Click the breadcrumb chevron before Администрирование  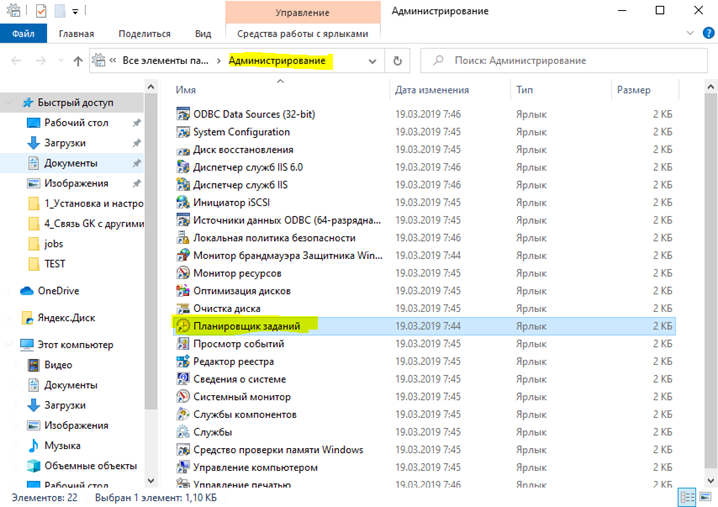[x=219, y=61]
